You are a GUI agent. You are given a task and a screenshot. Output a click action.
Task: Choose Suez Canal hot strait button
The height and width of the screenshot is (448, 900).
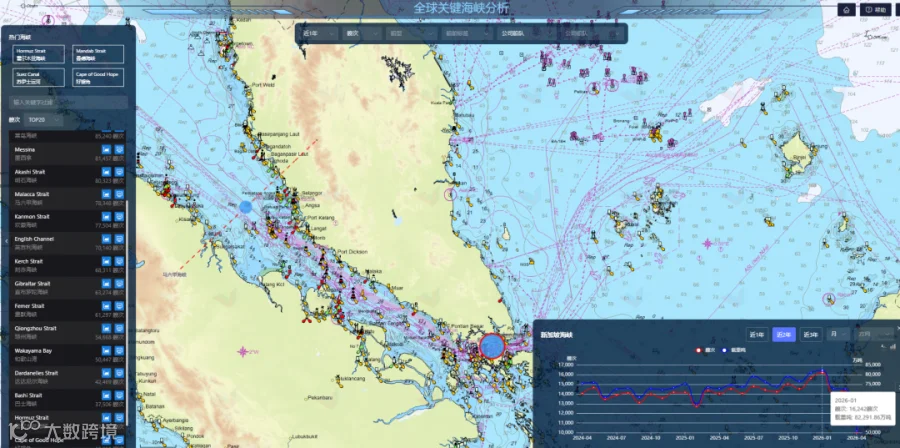coord(40,77)
